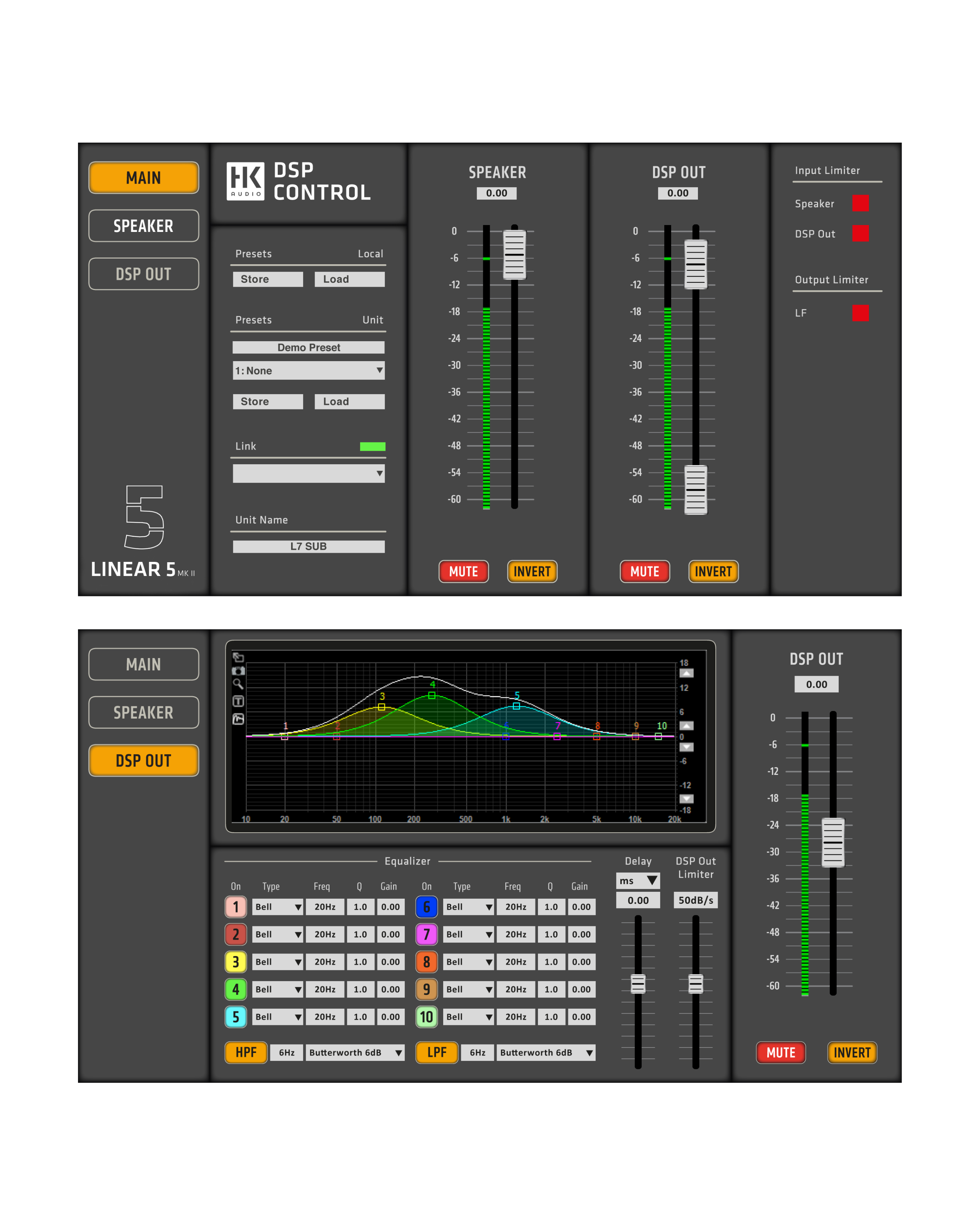Switch to MAIN tab in lower panel
This screenshot has width=980, height=1225.
(x=144, y=664)
